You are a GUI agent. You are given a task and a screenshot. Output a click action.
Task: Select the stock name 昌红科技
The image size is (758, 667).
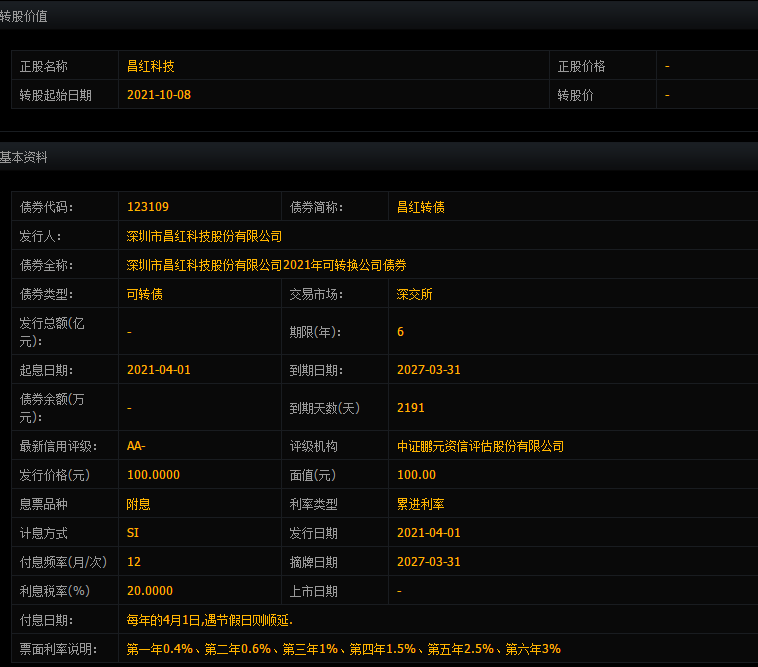pos(150,66)
